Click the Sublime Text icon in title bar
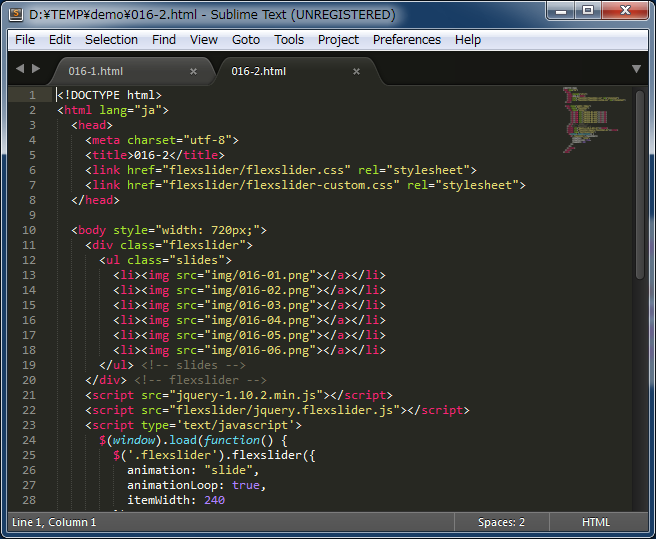Screen dimensions: 656x539 coord(16,14)
